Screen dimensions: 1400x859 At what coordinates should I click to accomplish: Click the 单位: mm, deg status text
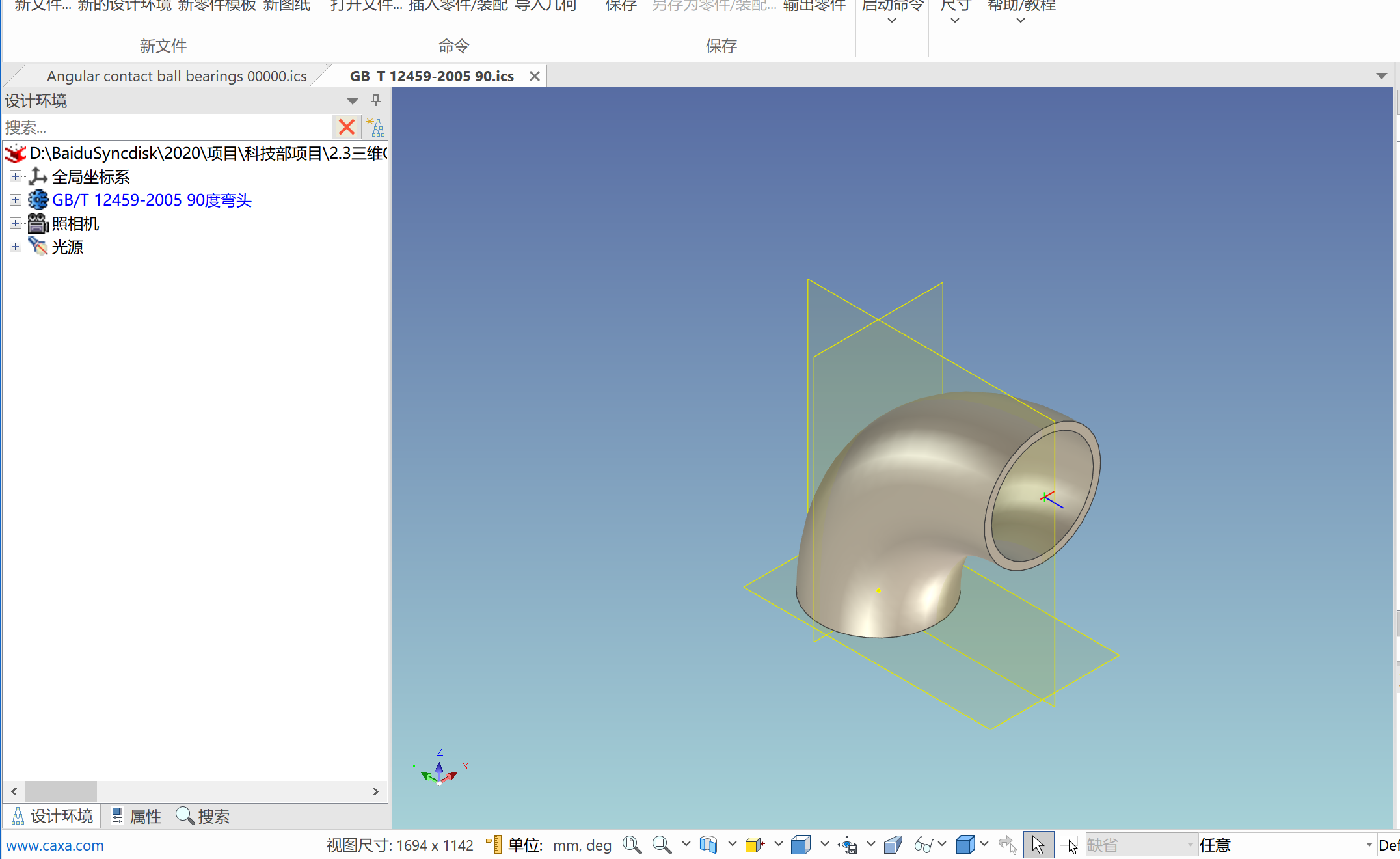click(x=559, y=845)
